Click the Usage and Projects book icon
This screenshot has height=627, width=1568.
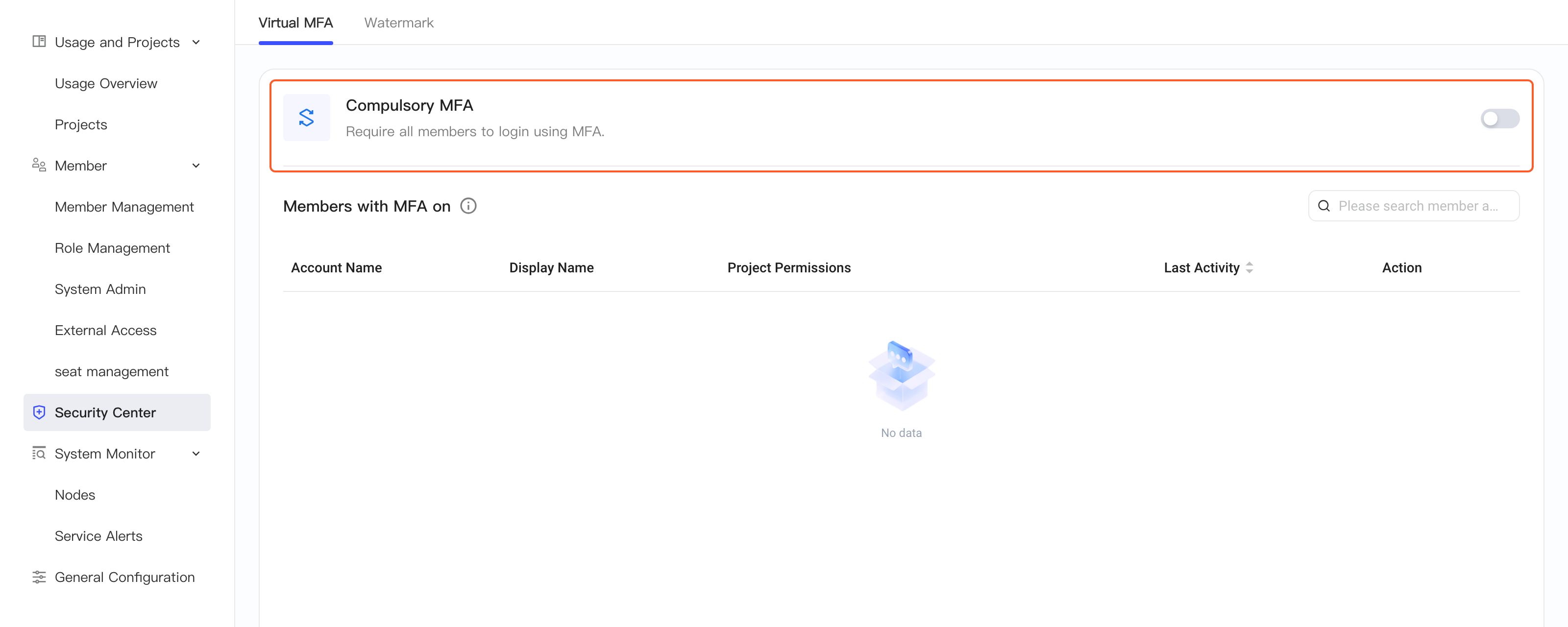[39, 42]
